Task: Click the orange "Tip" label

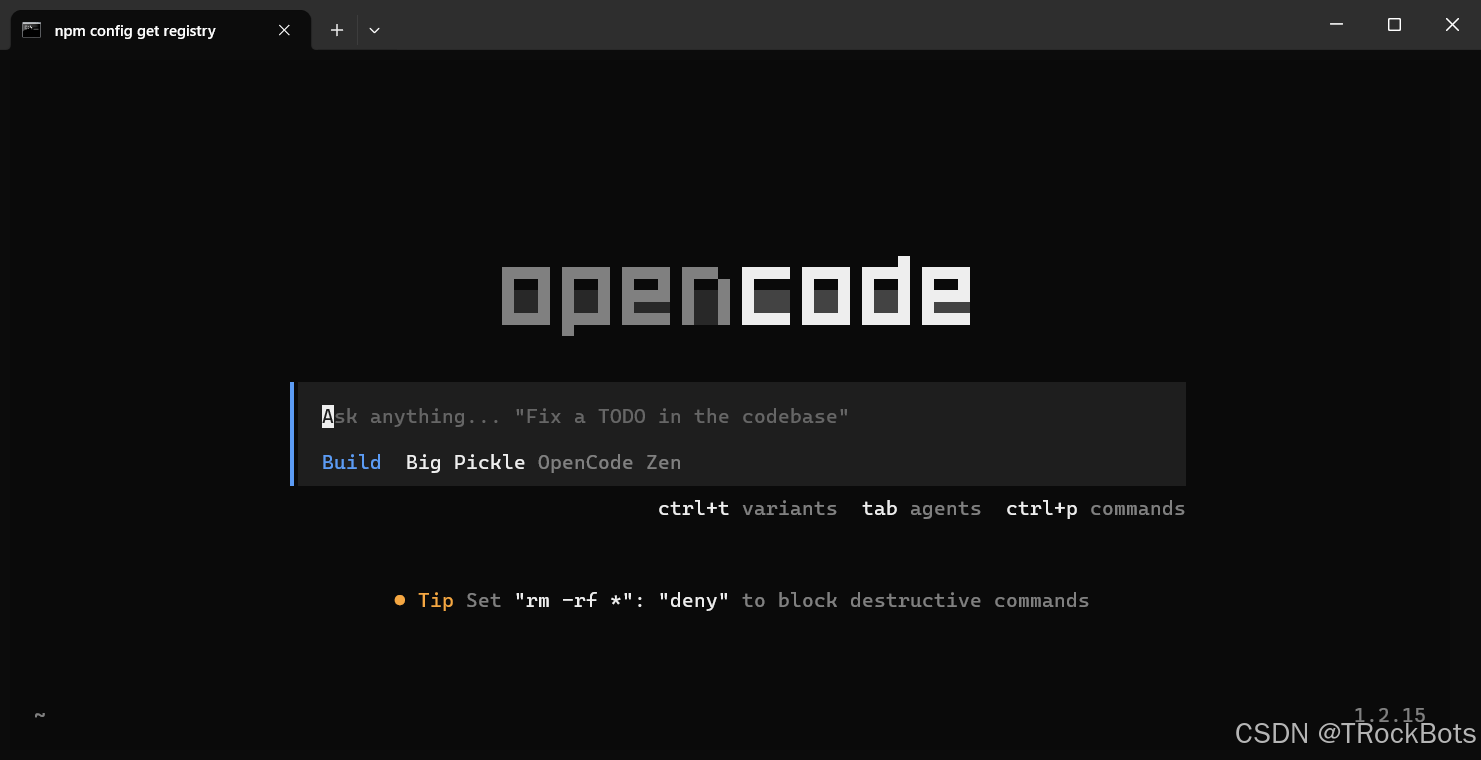Action: click(435, 600)
